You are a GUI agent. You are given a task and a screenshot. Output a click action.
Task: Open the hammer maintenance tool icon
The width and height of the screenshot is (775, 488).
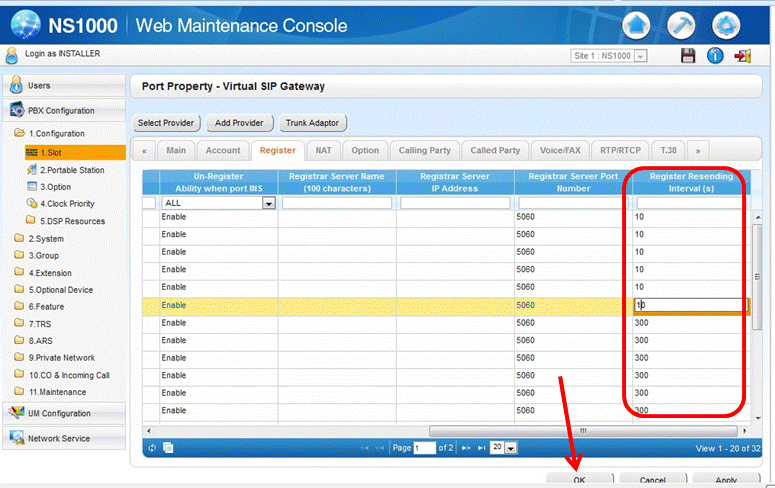click(x=682, y=25)
